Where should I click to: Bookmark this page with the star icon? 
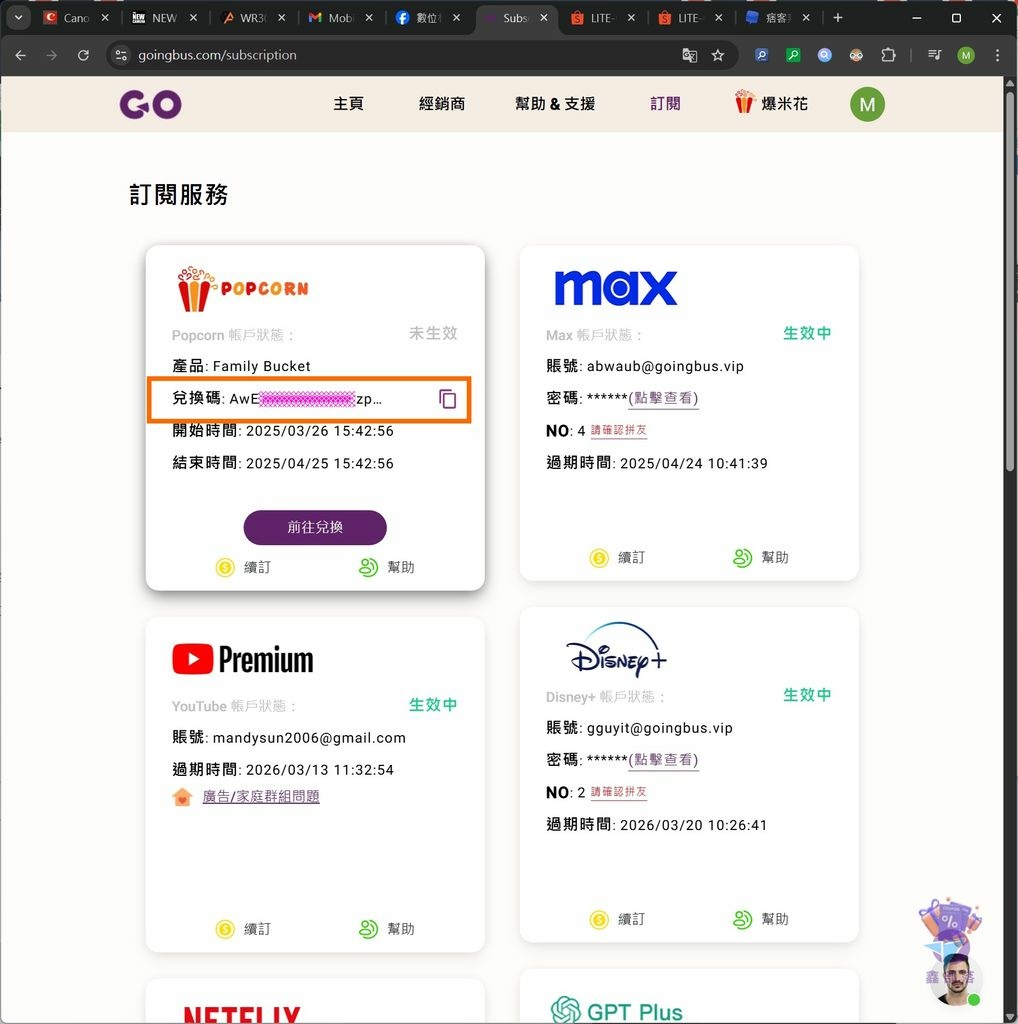tap(718, 56)
